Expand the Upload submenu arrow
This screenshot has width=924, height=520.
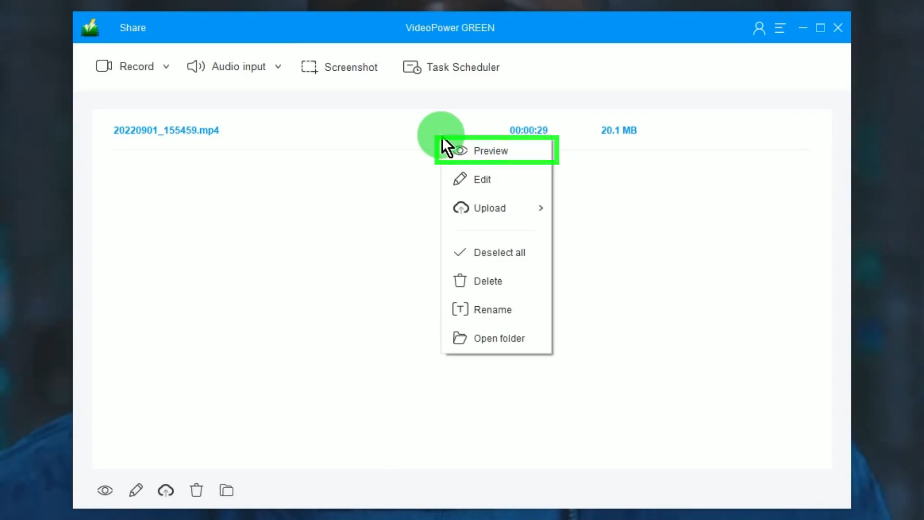541,208
